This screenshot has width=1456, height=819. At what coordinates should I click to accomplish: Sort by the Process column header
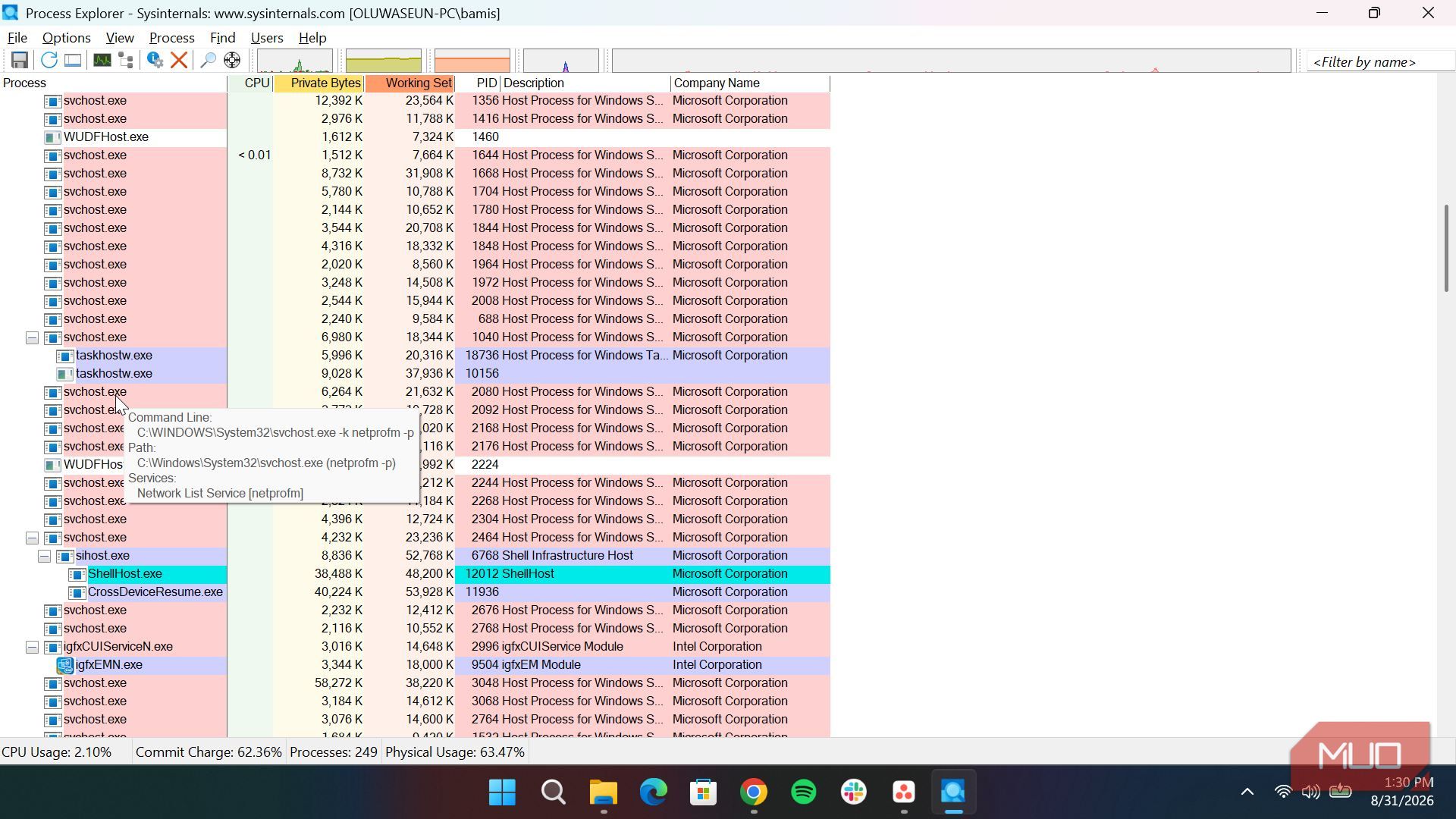[114, 83]
